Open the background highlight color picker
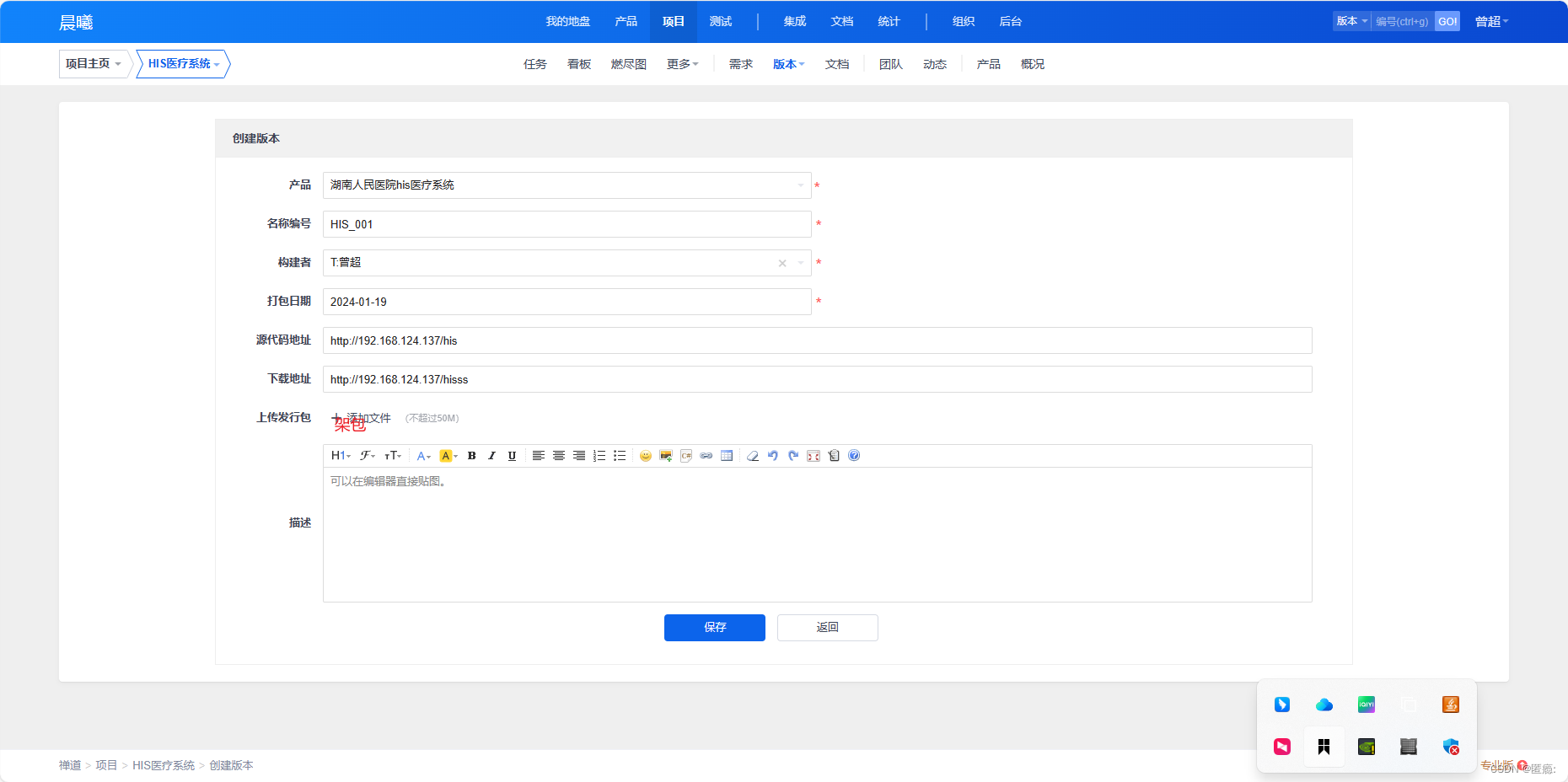 [448, 456]
